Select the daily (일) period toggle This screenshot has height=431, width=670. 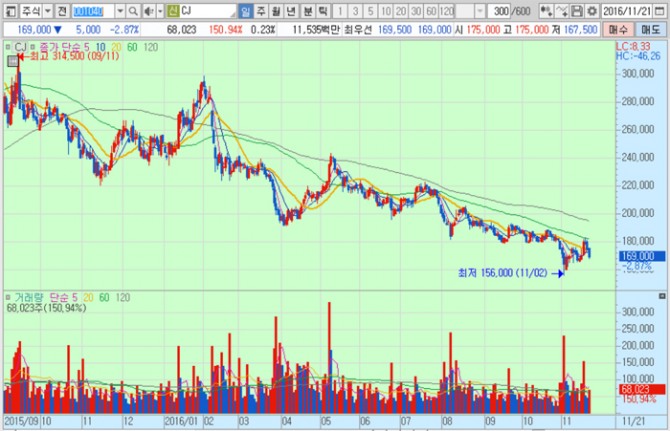(247, 10)
